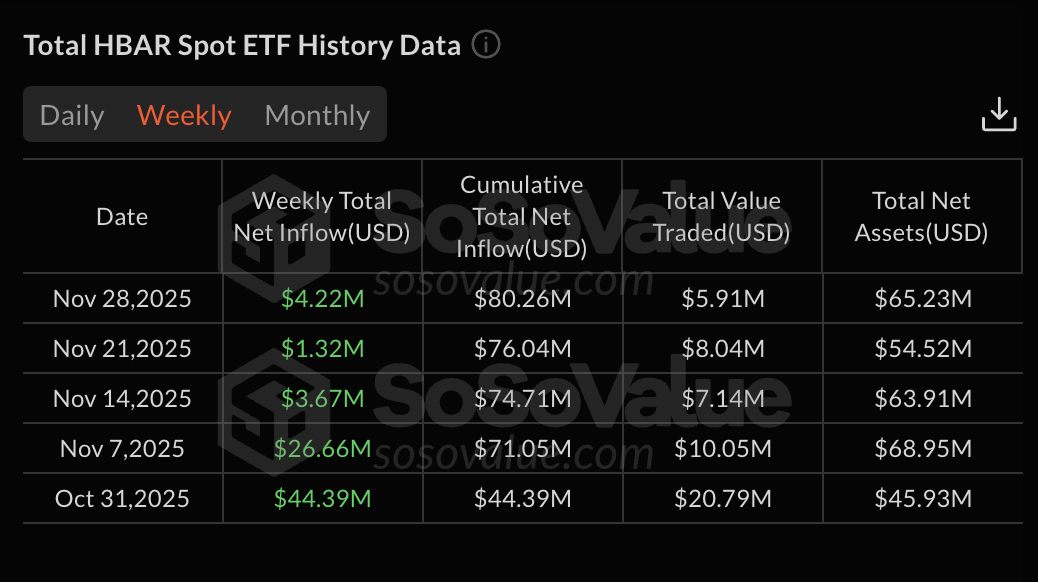Click the green $4.22M inflow value

[321, 298]
